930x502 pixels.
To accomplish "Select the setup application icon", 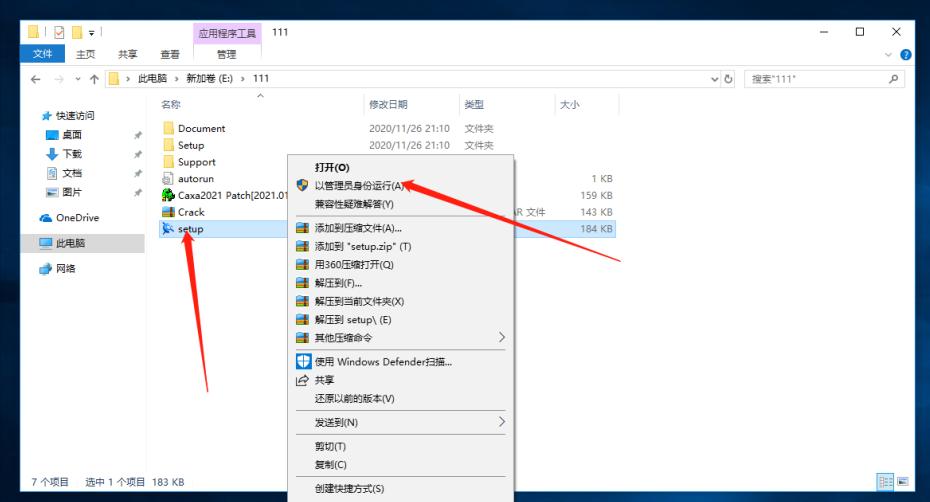I will [168, 229].
